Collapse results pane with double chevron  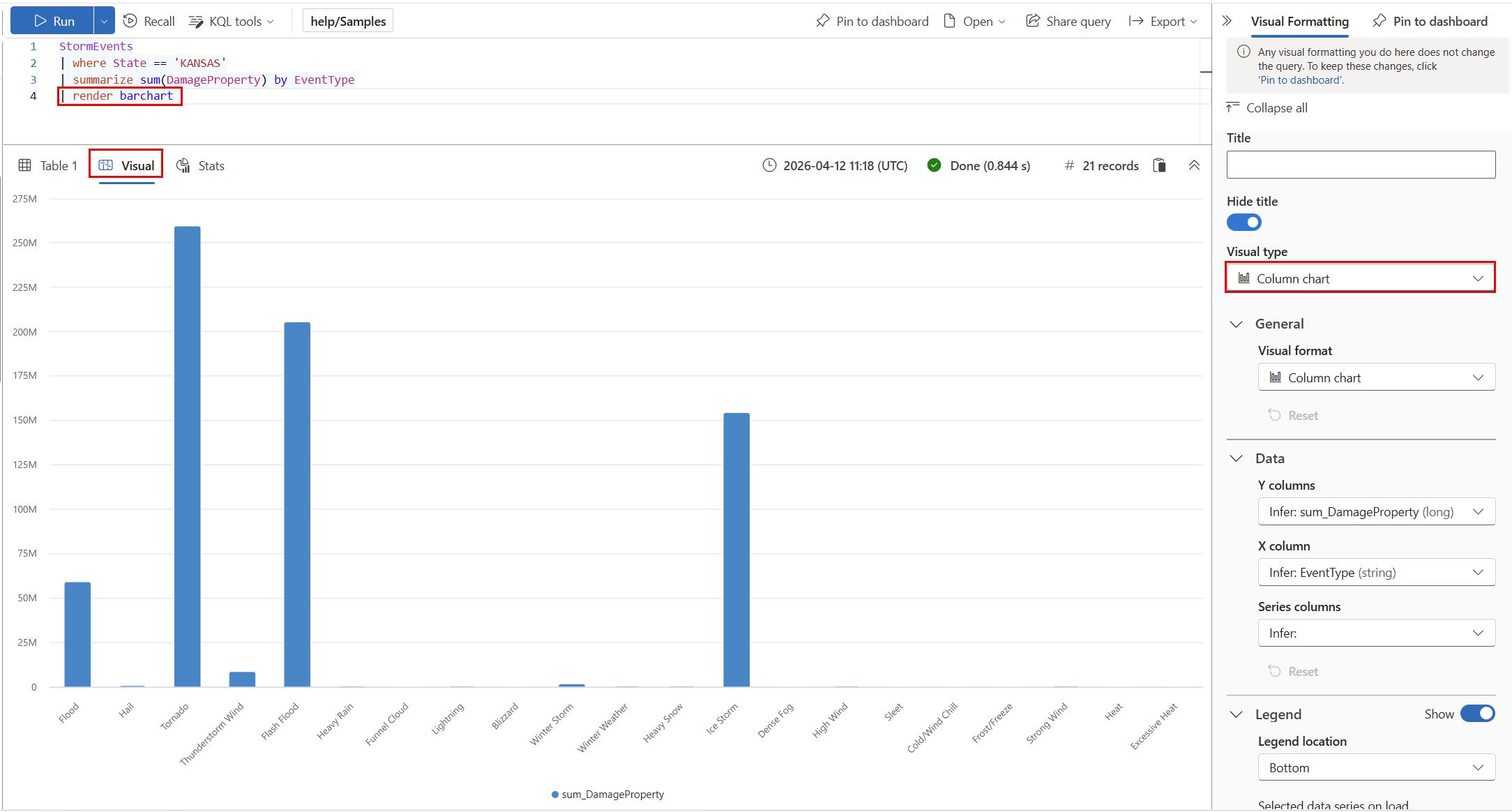[x=1194, y=165]
